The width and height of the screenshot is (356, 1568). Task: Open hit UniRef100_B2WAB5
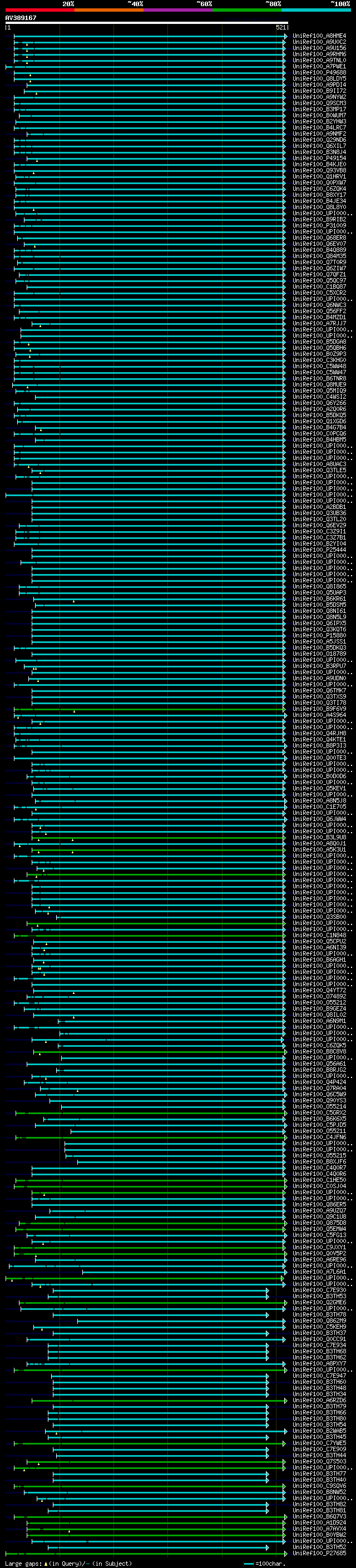[x=319, y=1431]
